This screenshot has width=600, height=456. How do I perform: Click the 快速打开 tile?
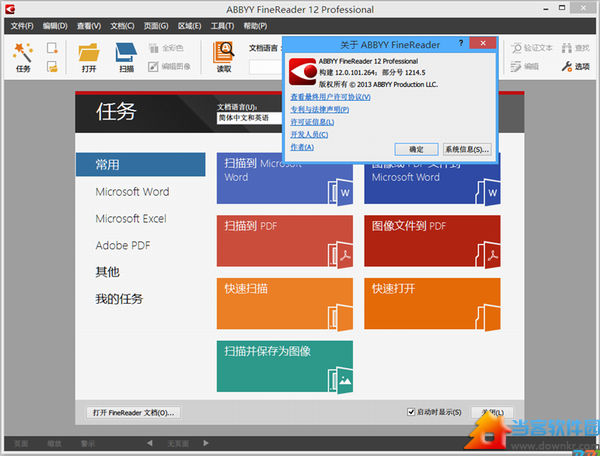pos(432,303)
